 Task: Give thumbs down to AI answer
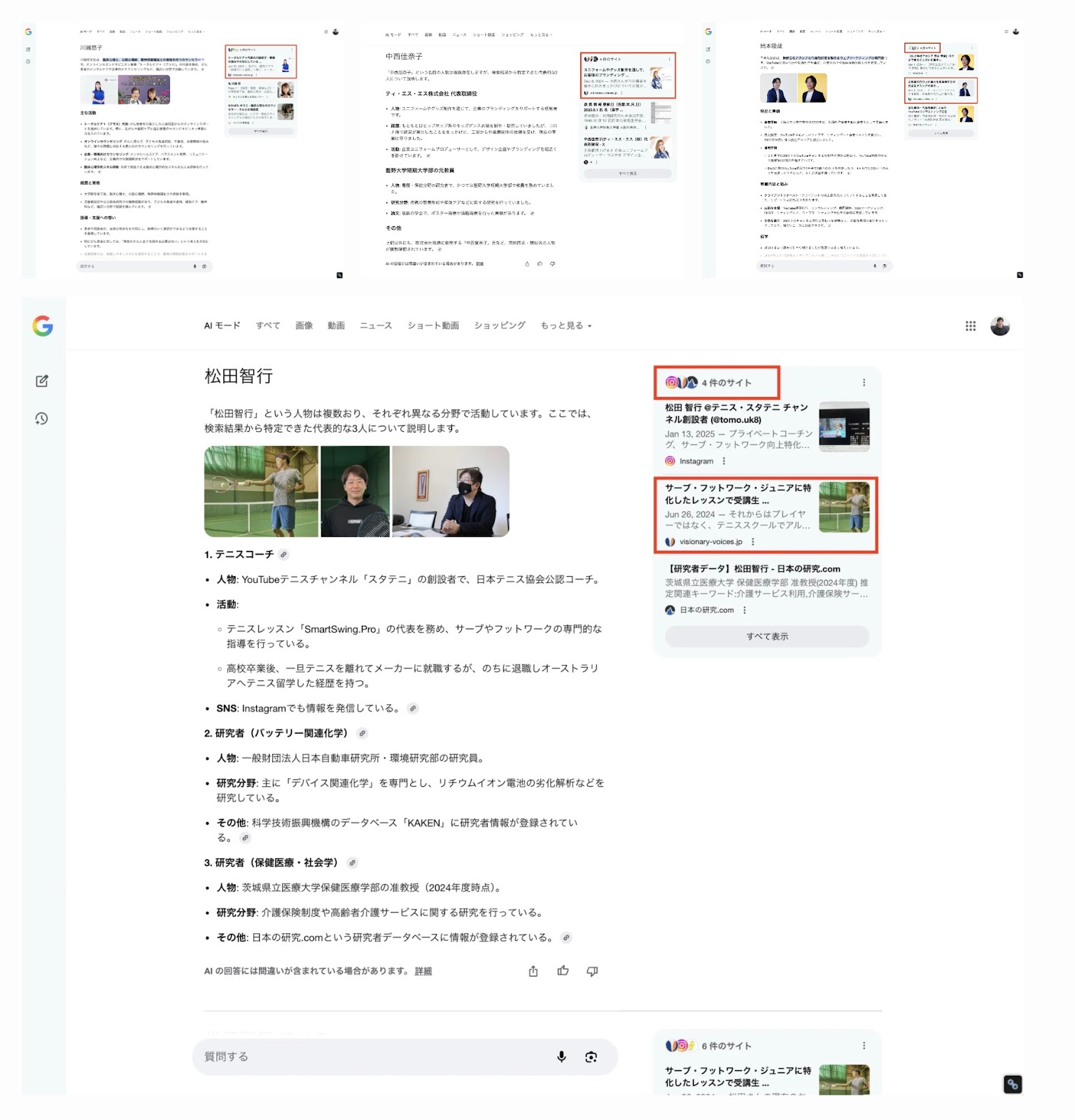tap(592, 971)
